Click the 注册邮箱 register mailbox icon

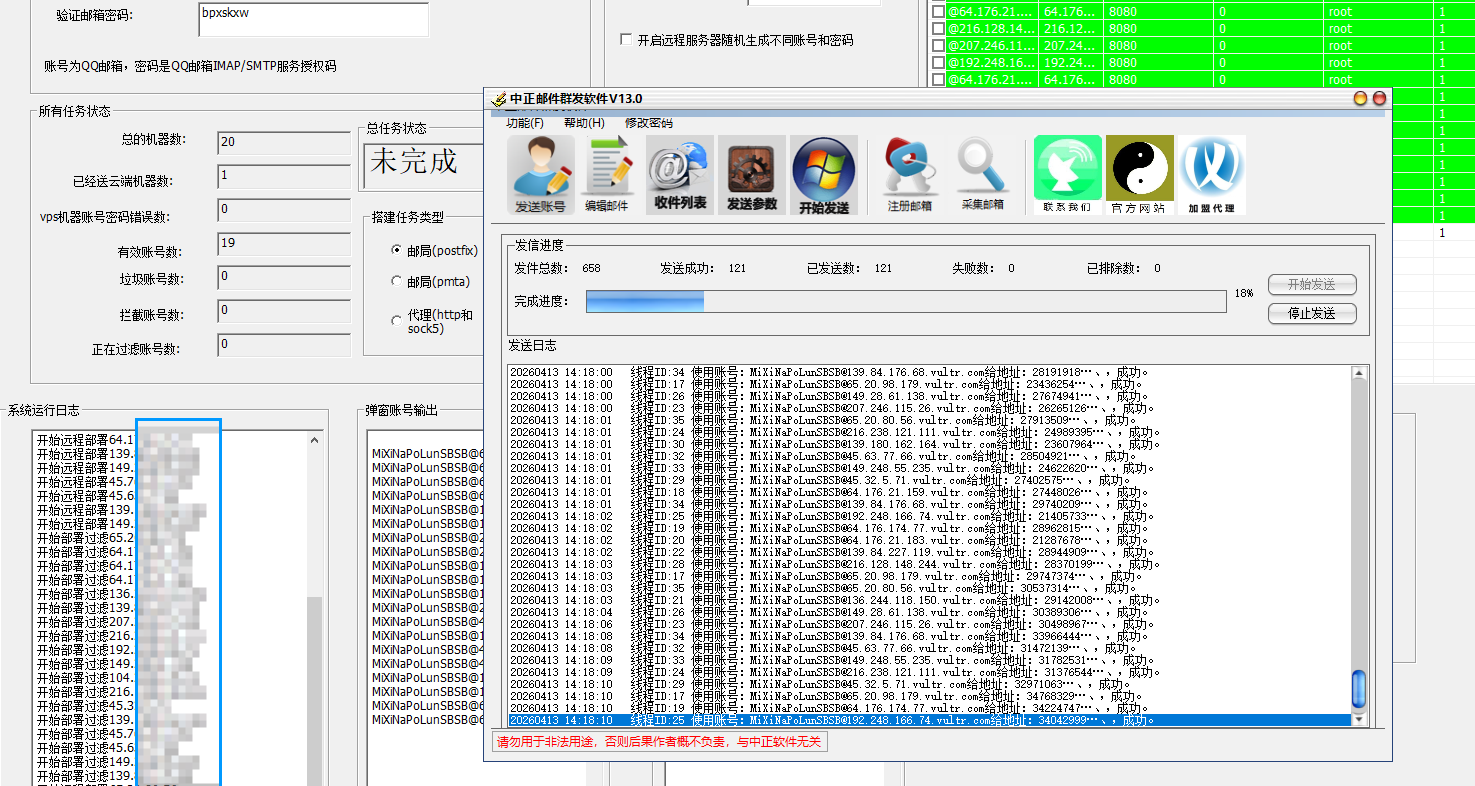click(x=910, y=175)
